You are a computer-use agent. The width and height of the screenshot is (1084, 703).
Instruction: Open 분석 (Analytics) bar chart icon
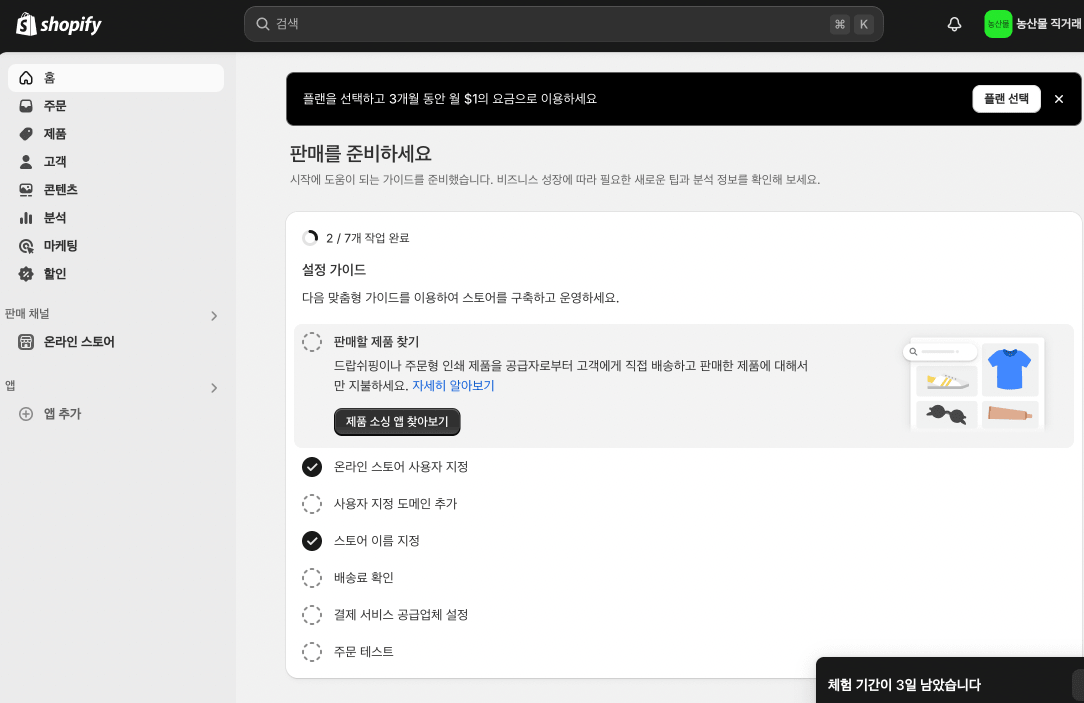(26, 218)
